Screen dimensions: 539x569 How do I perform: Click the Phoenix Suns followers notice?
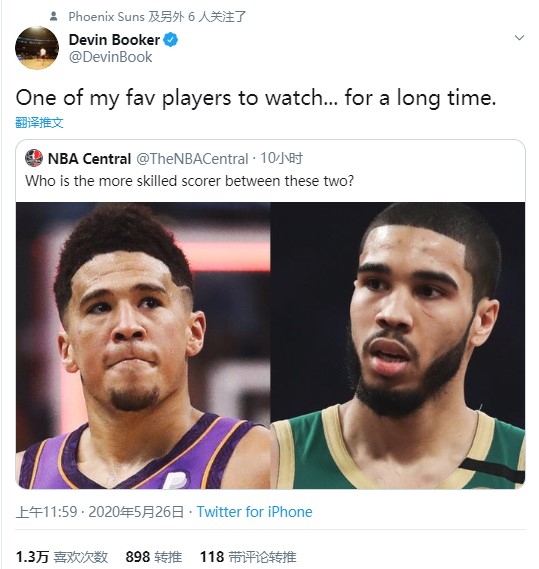pyautogui.click(x=157, y=16)
